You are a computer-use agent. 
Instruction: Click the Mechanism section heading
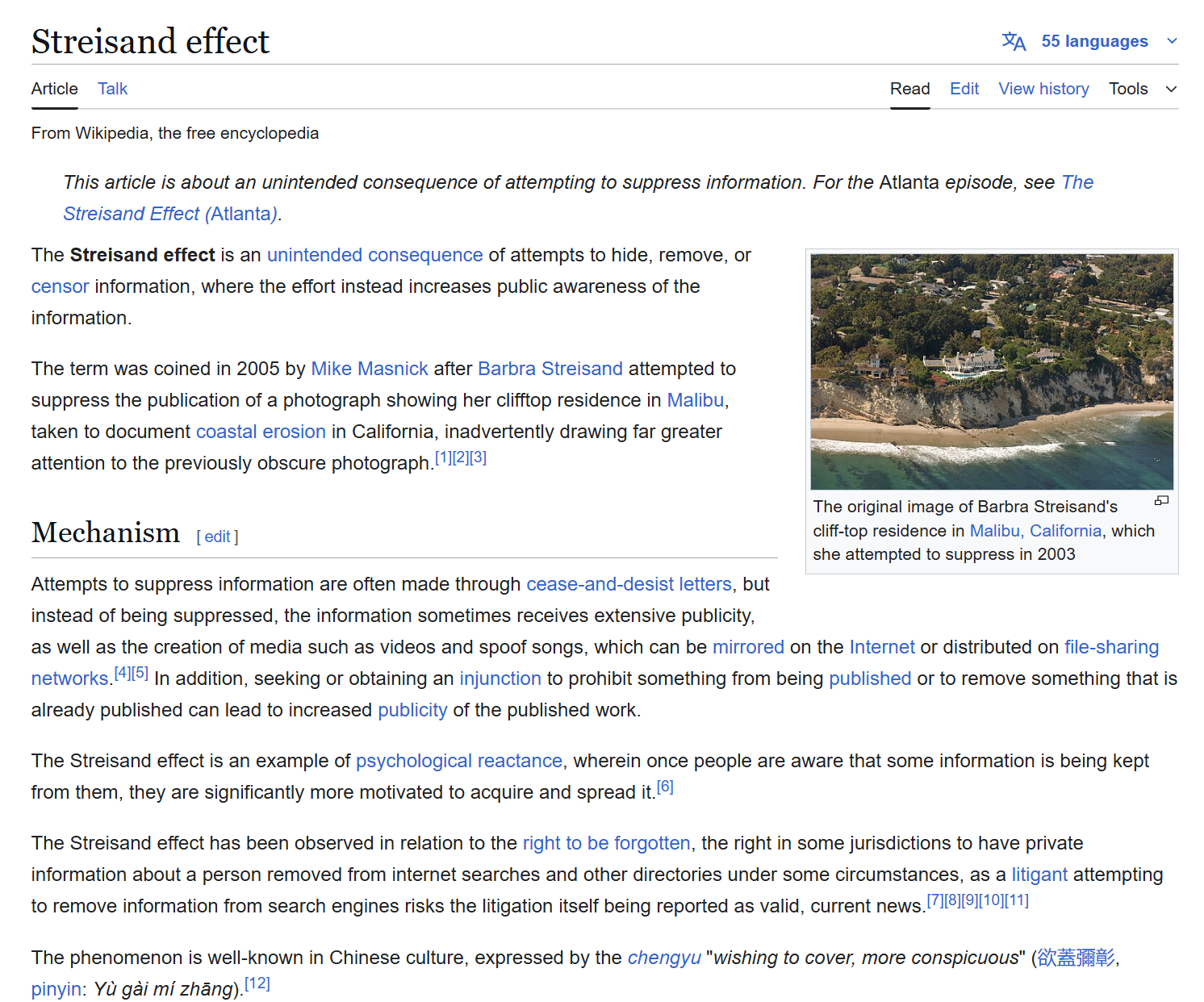point(106,532)
